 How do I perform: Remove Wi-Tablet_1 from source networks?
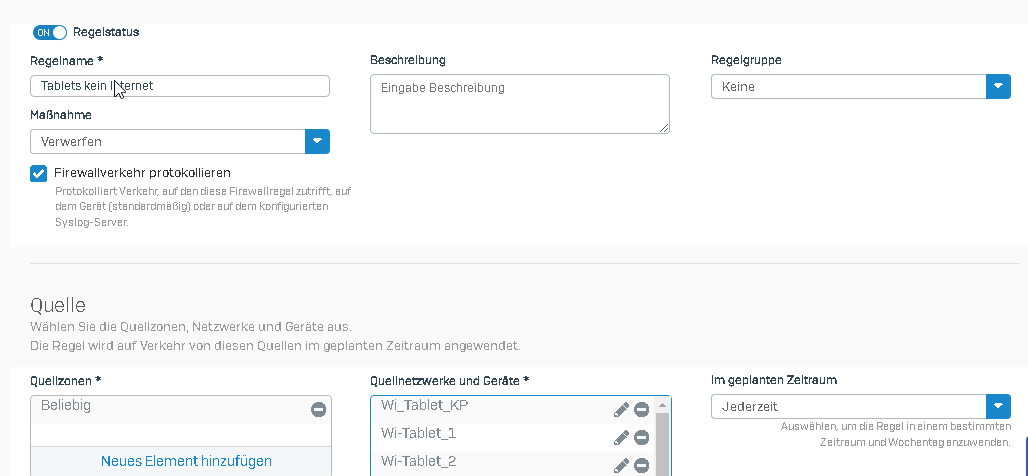click(x=641, y=437)
